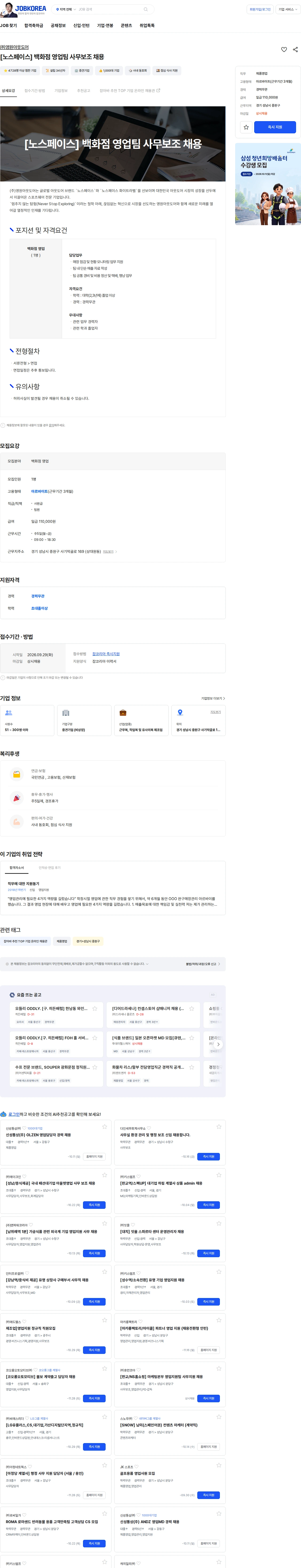Star the 신성통상 ANDZ 영업MD card
The height and width of the screenshot is (1568, 301).
click(x=219, y=1514)
